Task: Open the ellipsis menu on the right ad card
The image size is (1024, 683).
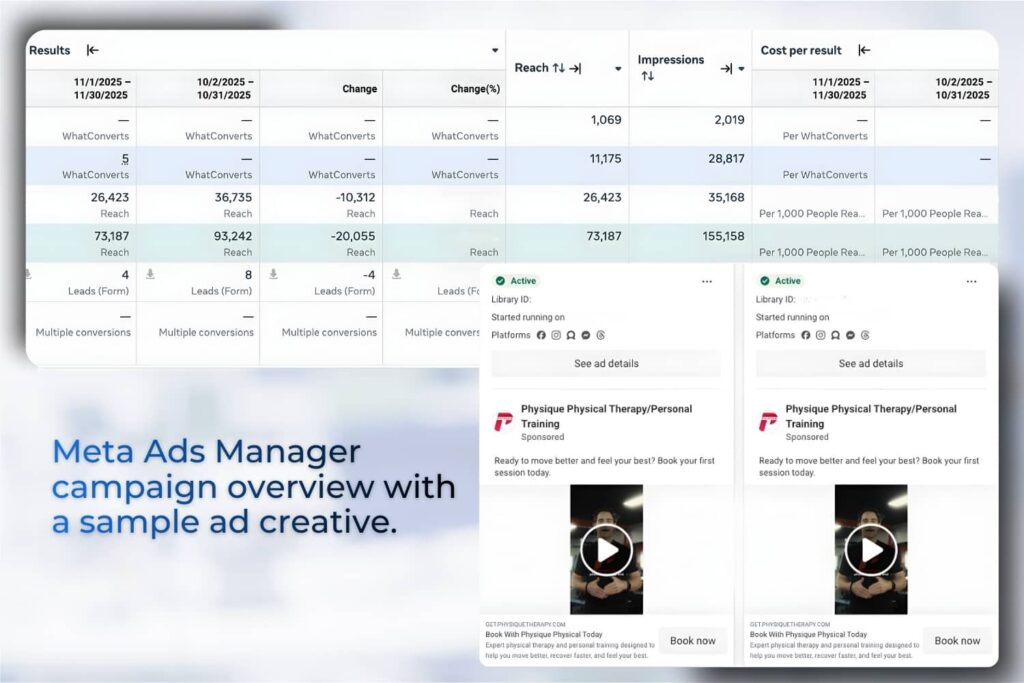Action: pyautogui.click(x=970, y=281)
